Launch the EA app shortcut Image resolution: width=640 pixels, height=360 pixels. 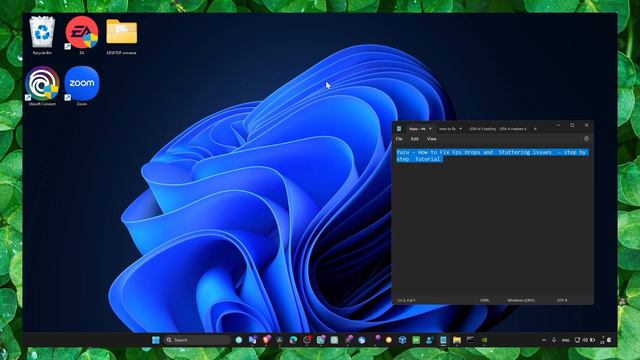(x=82, y=36)
